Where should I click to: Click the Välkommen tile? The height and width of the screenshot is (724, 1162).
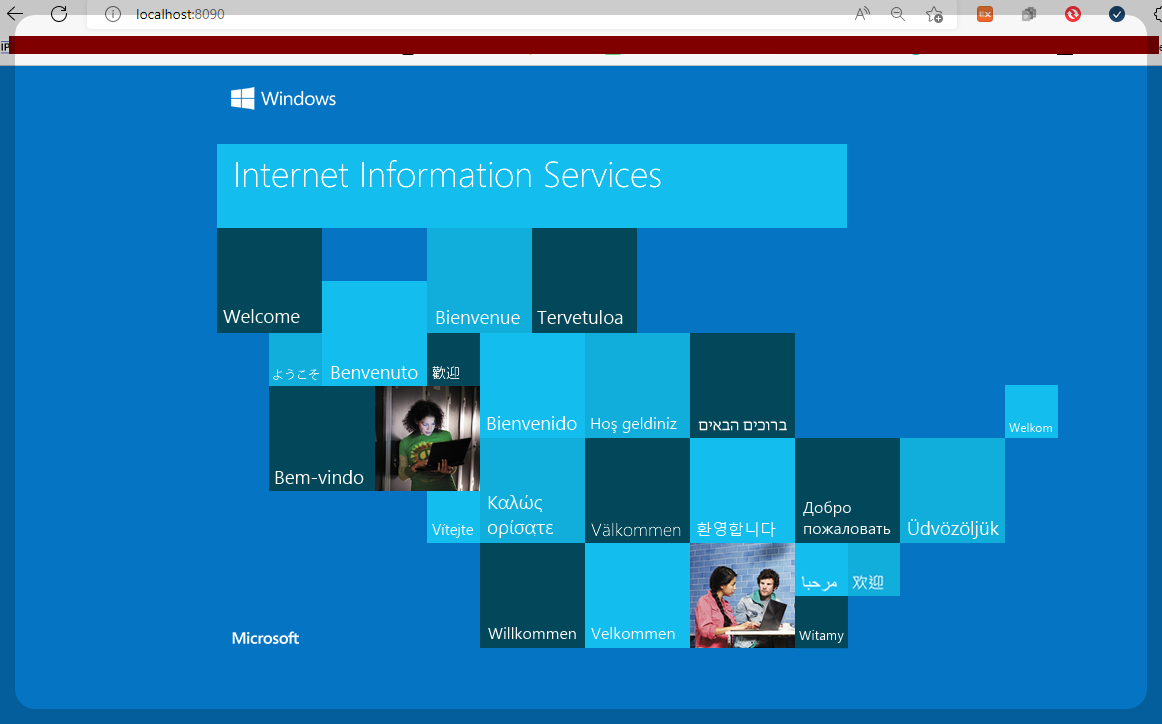click(x=637, y=491)
